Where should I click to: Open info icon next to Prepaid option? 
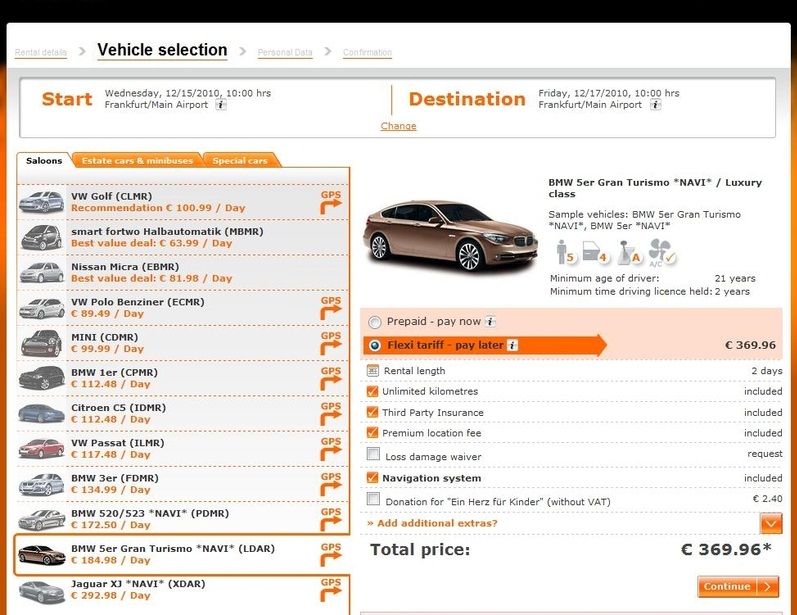pos(490,322)
